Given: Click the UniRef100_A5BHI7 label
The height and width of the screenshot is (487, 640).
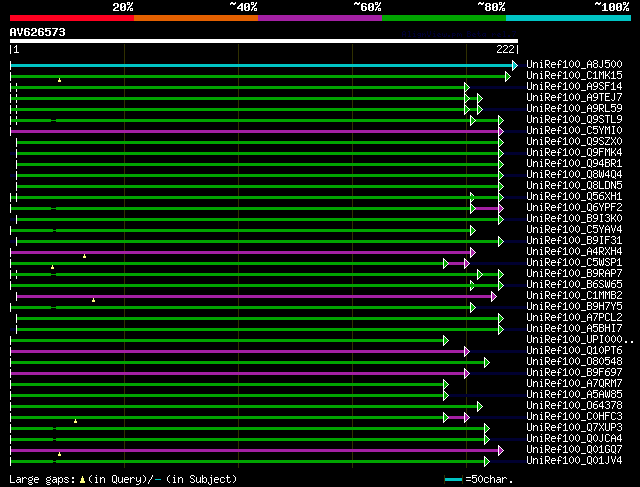Looking at the screenshot, I should tap(574, 328).
